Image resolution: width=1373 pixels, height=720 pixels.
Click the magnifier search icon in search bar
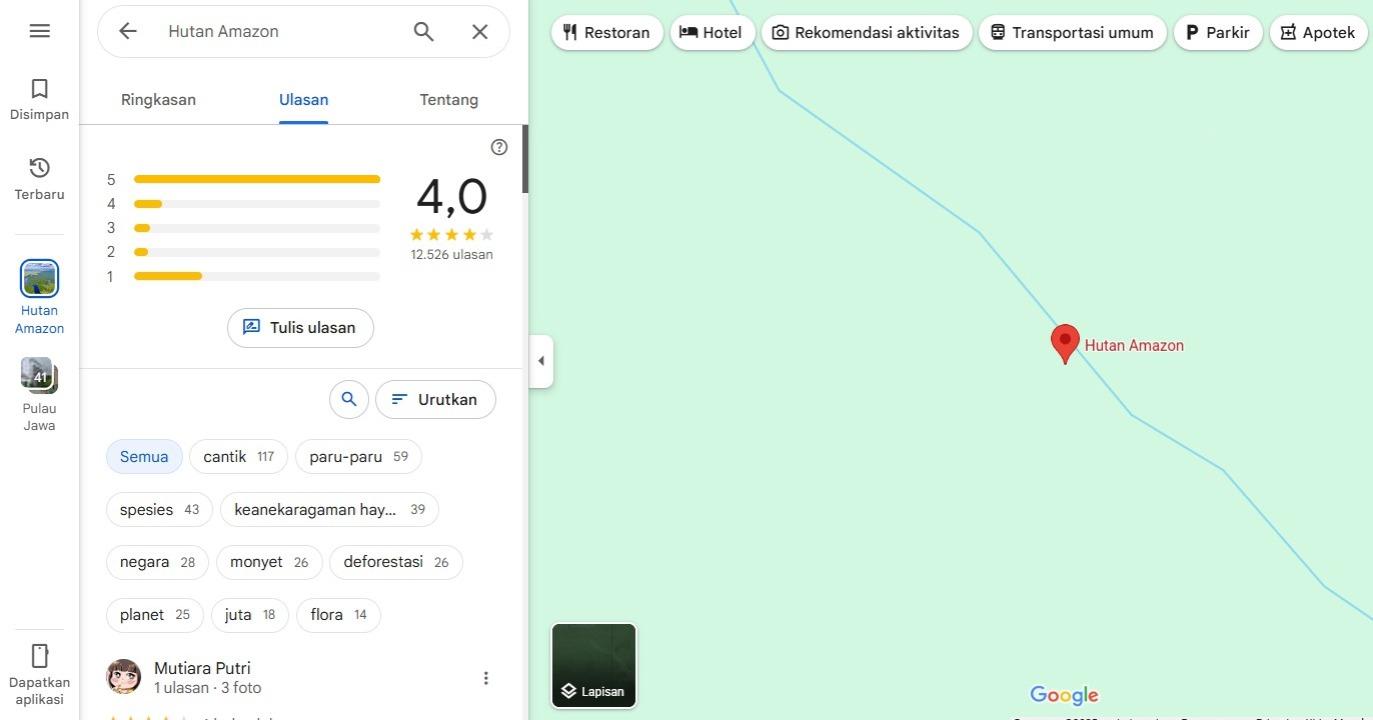click(x=424, y=32)
